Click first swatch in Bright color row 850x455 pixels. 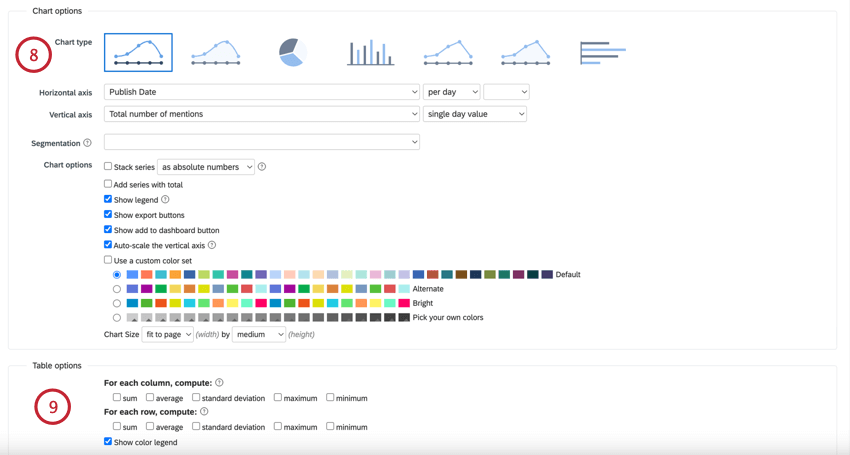pos(132,303)
